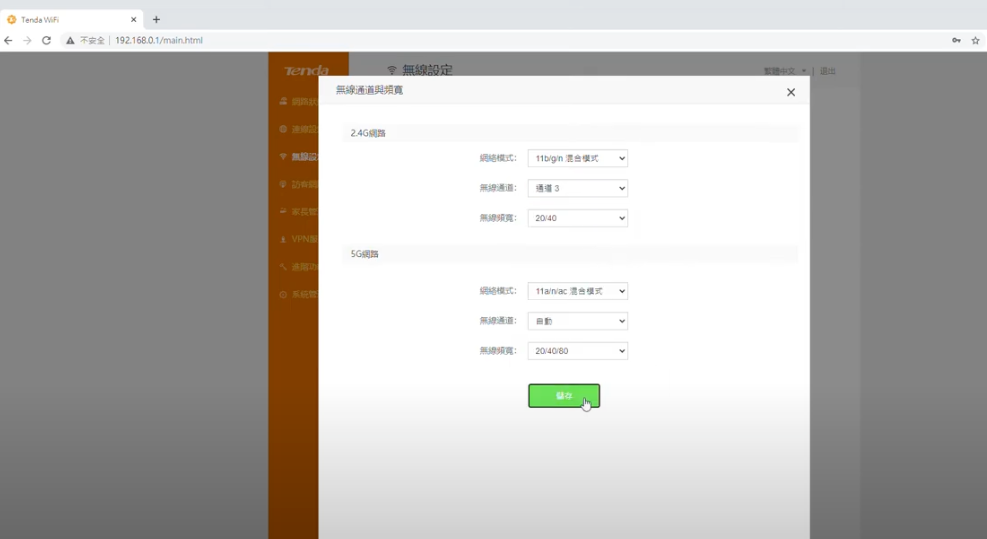This screenshot has width=987, height=539.
Task: Select the Tenda WiFi browser tab
Action: [x=72, y=20]
